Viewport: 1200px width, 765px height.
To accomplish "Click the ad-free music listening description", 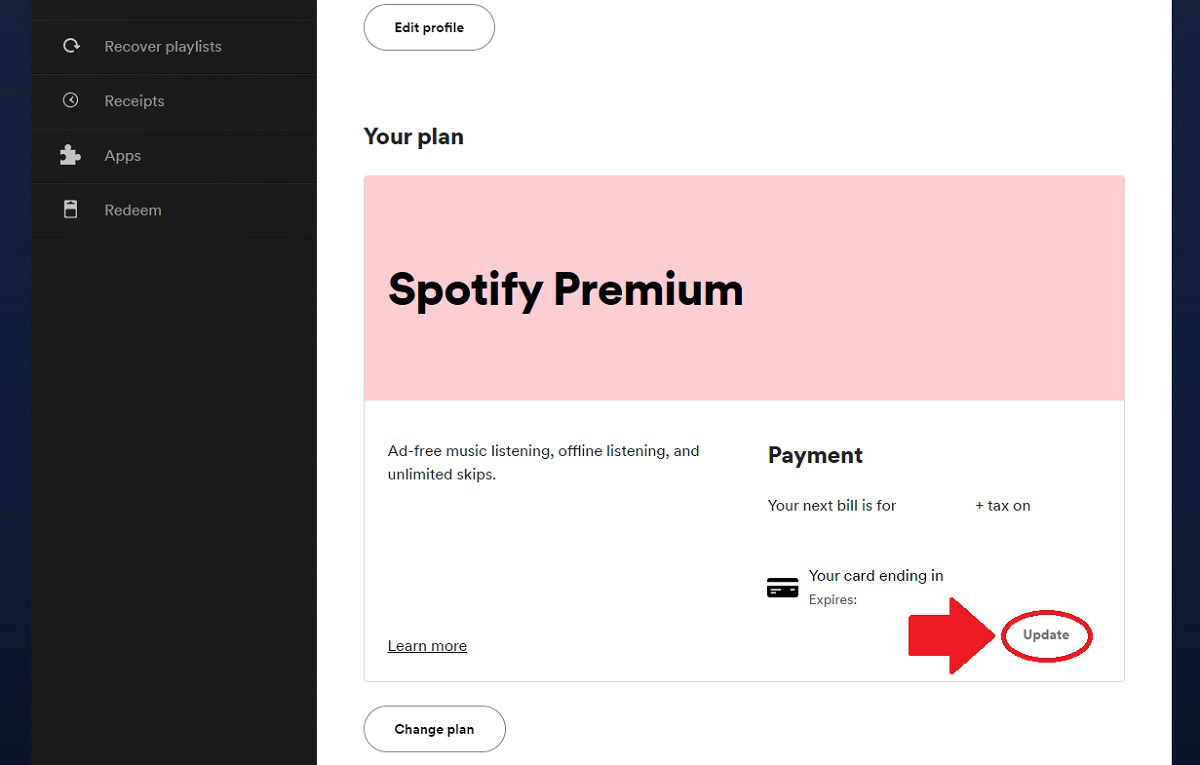I will [x=543, y=462].
